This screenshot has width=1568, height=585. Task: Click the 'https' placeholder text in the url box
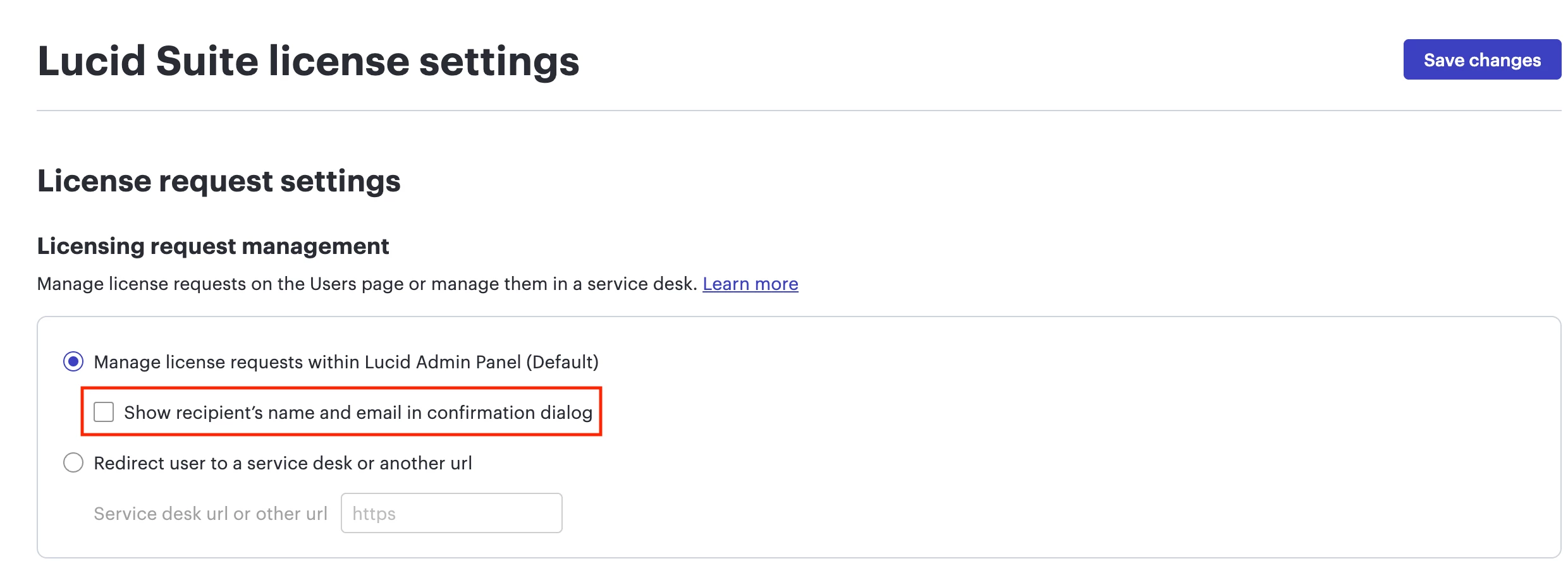click(x=374, y=514)
